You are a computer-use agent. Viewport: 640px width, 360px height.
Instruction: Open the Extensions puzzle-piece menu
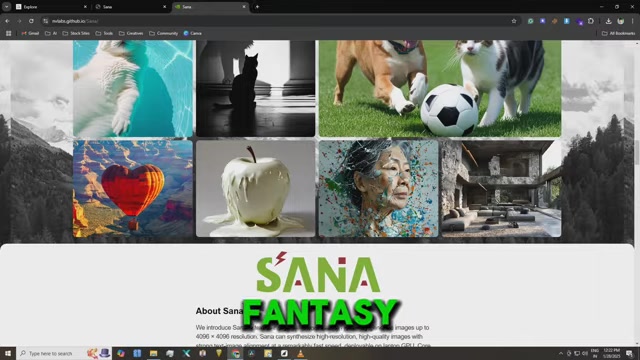coord(591,21)
